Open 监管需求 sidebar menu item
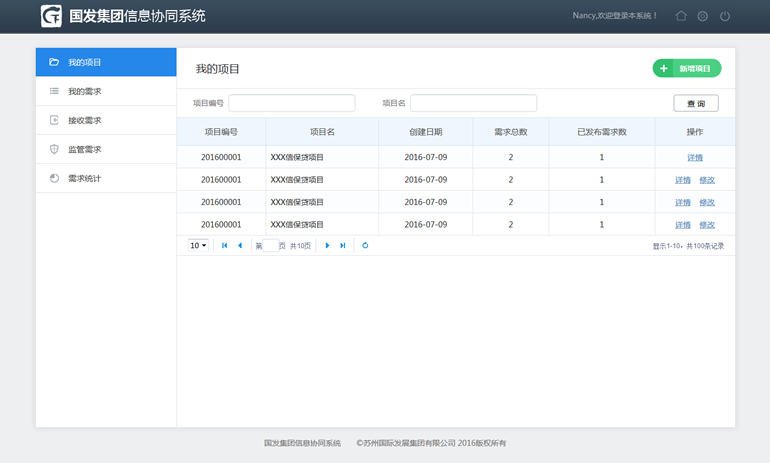This screenshot has height=463, width=770. tap(106, 149)
